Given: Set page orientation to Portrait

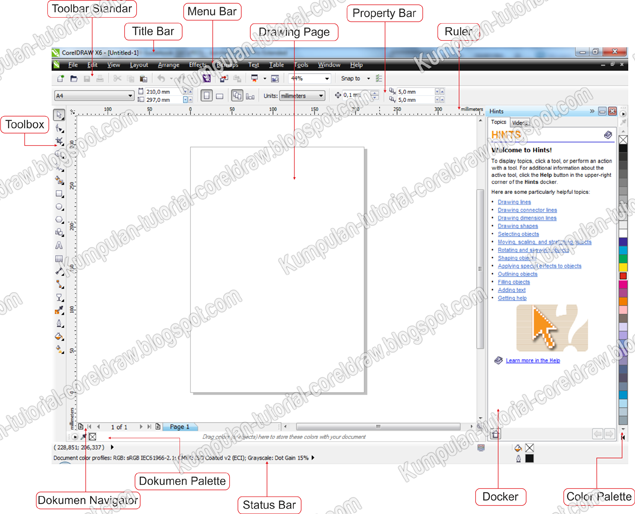Looking at the screenshot, I should [207, 96].
